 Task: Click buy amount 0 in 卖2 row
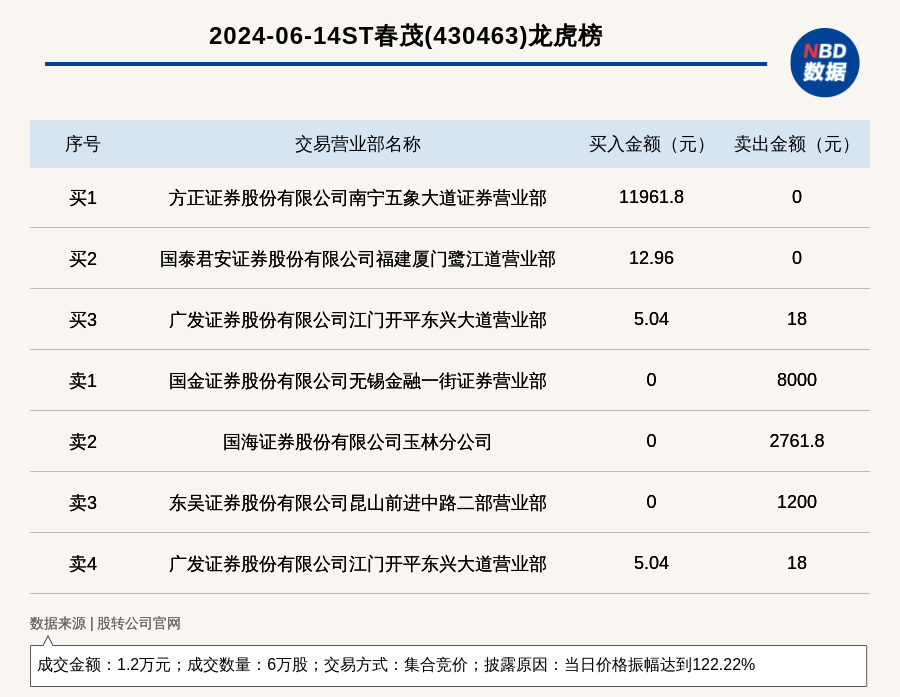[651, 440]
